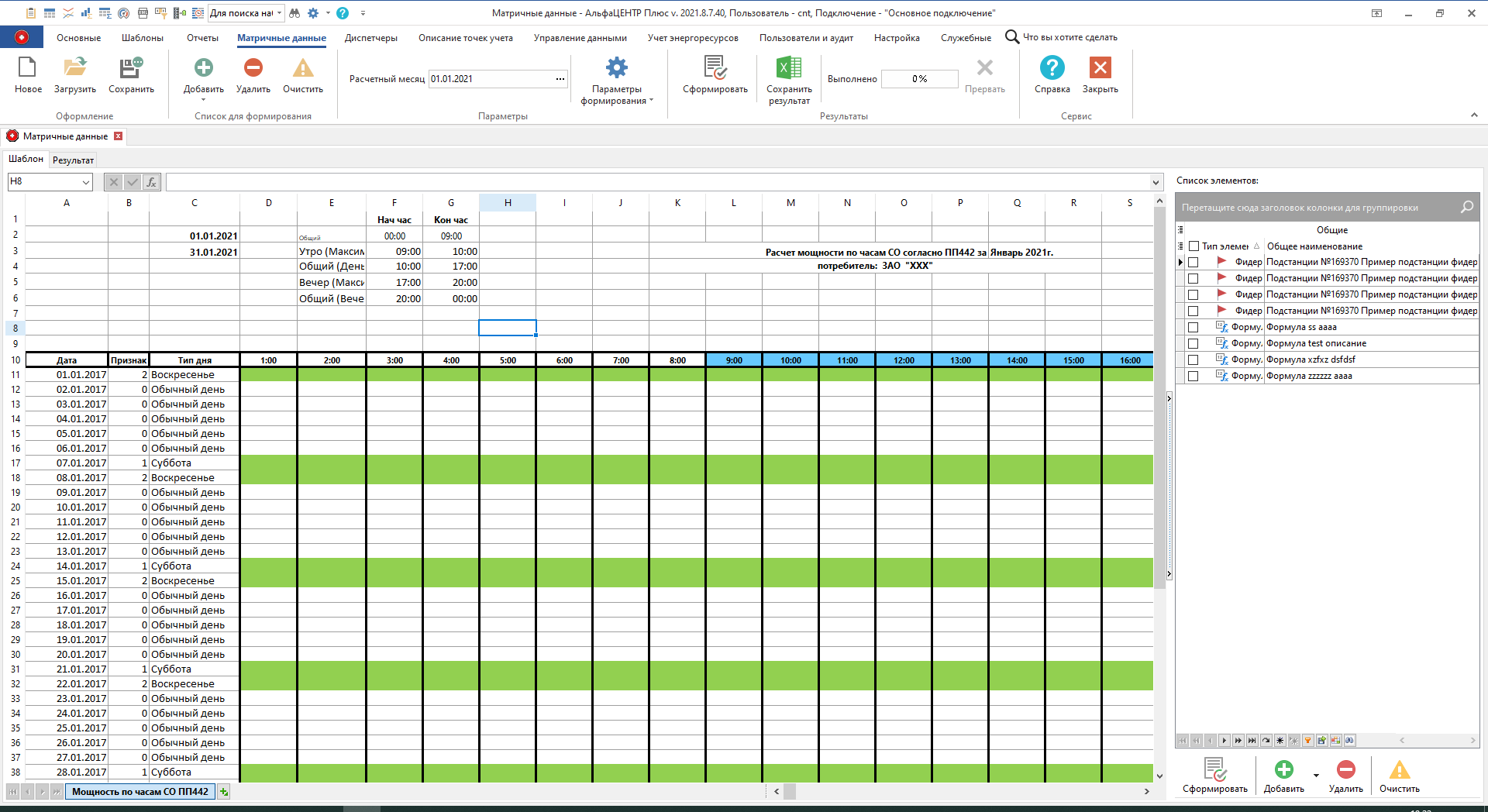Screen dimensions: 1488x812
Task: Click the Загрузить (load) folder icon
Action: coord(75,74)
